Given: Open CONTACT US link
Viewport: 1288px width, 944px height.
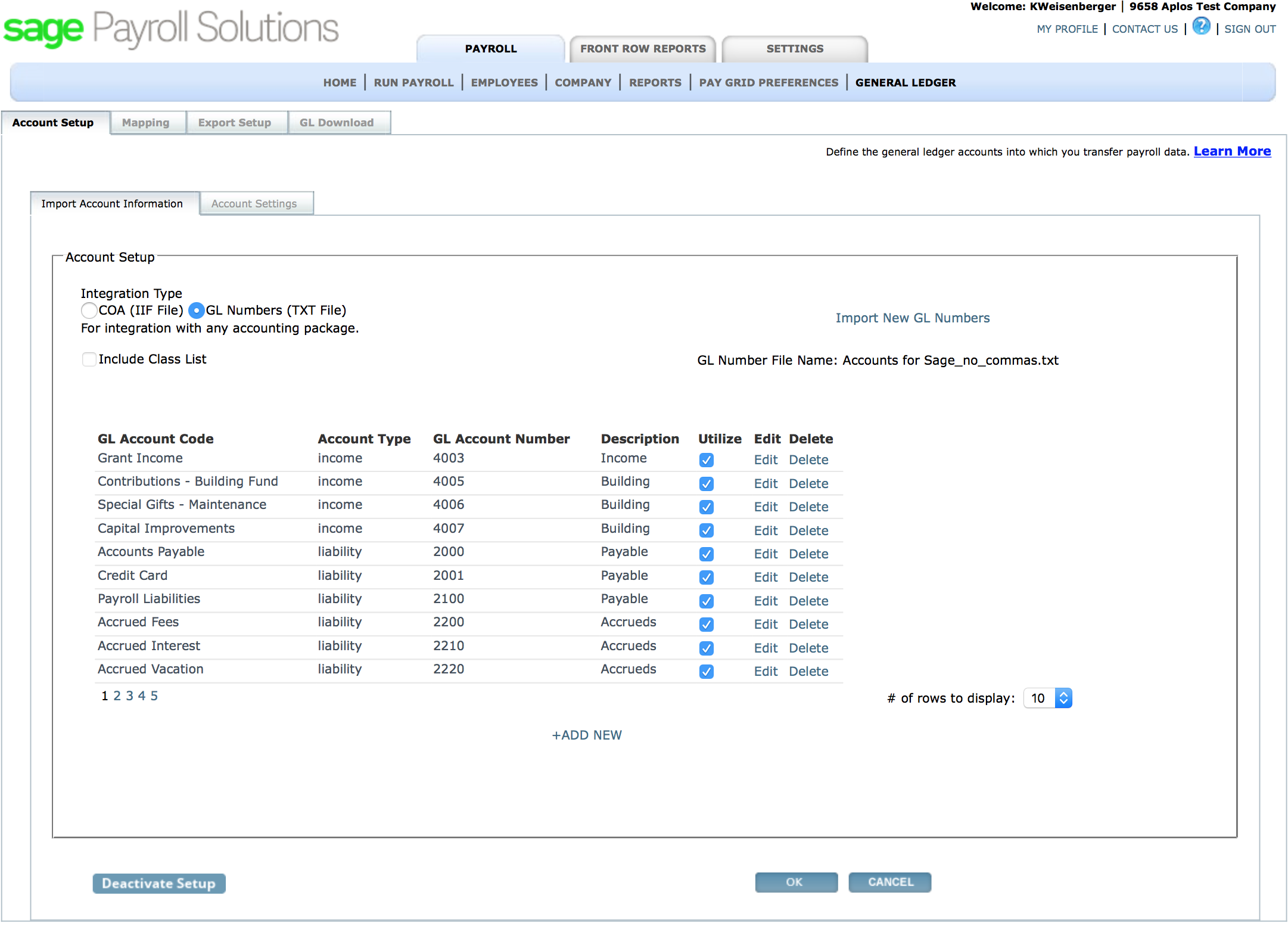Looking at the screenshot, I should 1145,29.
